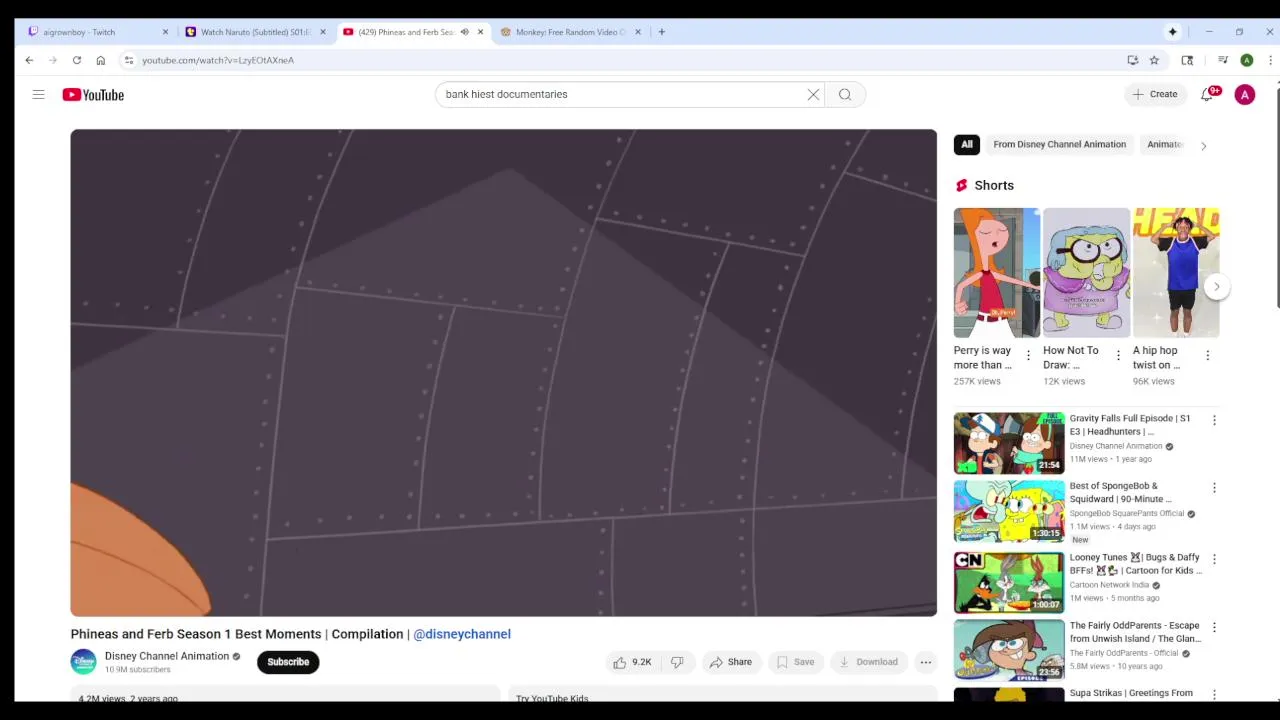Open options for Looney Tunes video
The image size is (1280, 720).
pyautogui.click(x=1214, y=559)
